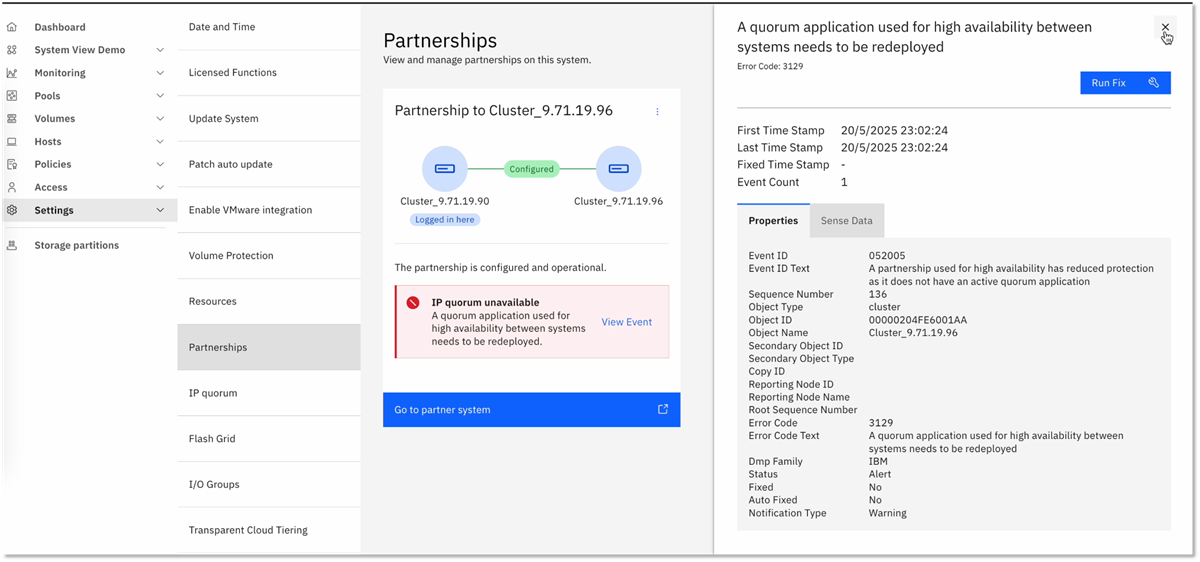The height and width of the screenshot is (562, 1200).
Task: Click the Event ID value 052005
Action: point(887,256)
